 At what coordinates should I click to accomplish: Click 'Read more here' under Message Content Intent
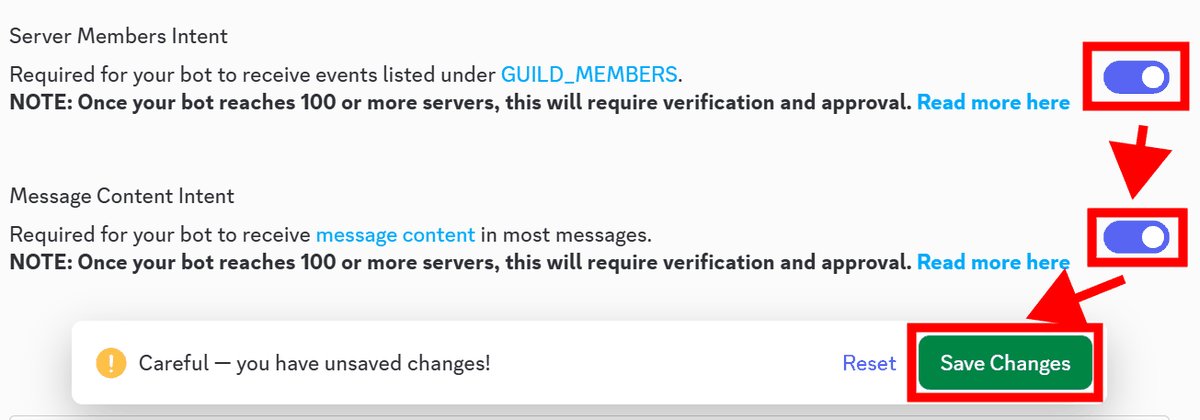click(993, 262)
